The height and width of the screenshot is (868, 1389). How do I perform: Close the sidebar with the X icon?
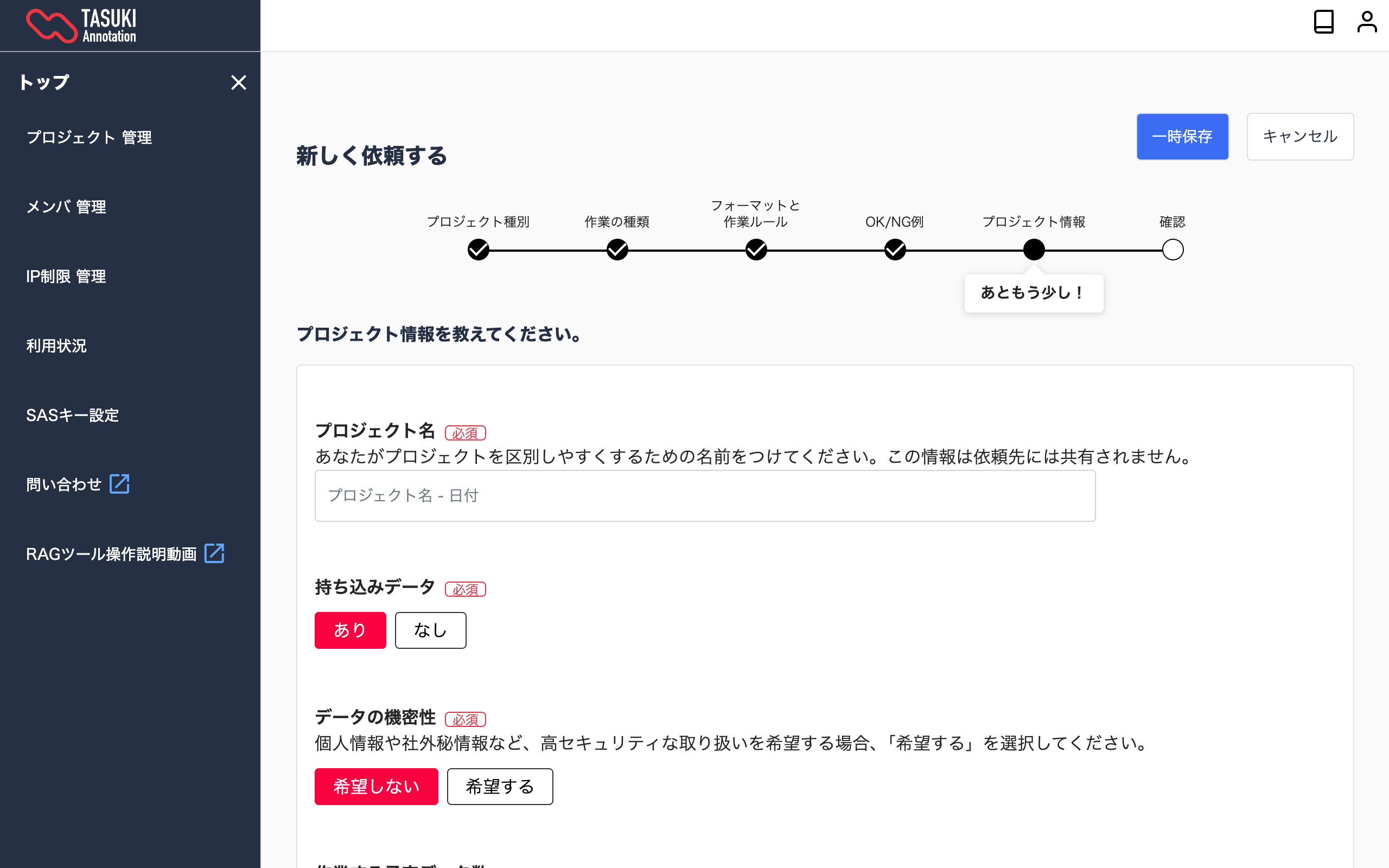point(238,82)
